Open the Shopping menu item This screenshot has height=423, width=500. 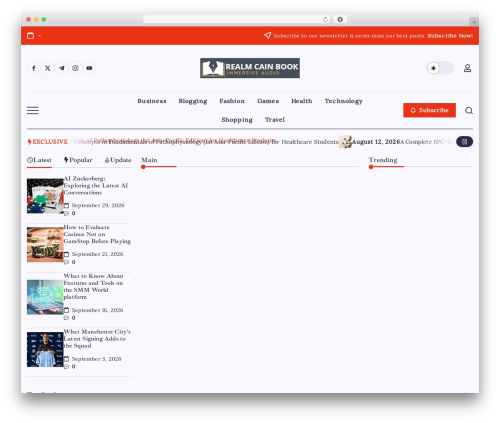point(237,120)
